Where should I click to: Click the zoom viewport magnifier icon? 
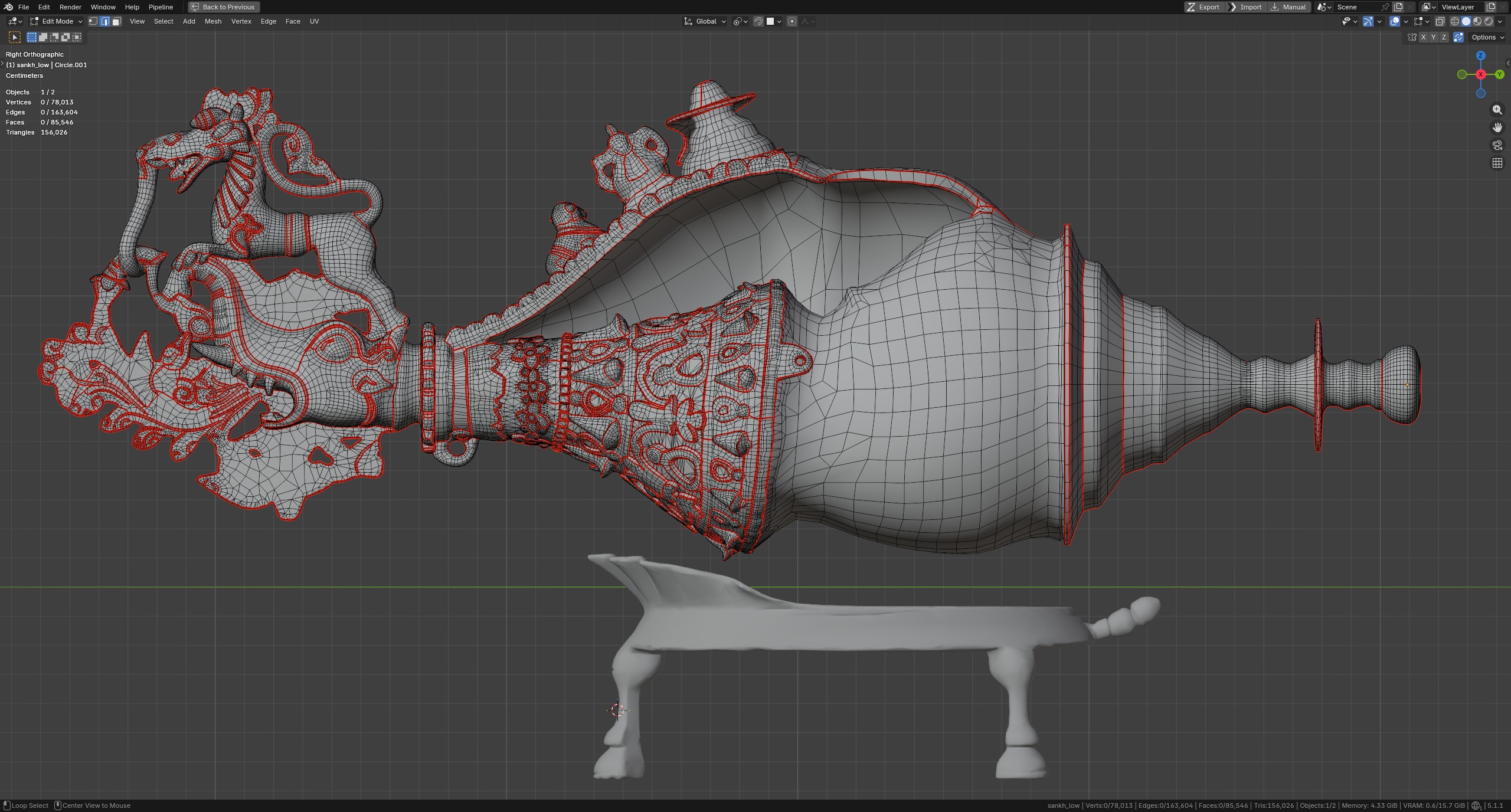1497,110
